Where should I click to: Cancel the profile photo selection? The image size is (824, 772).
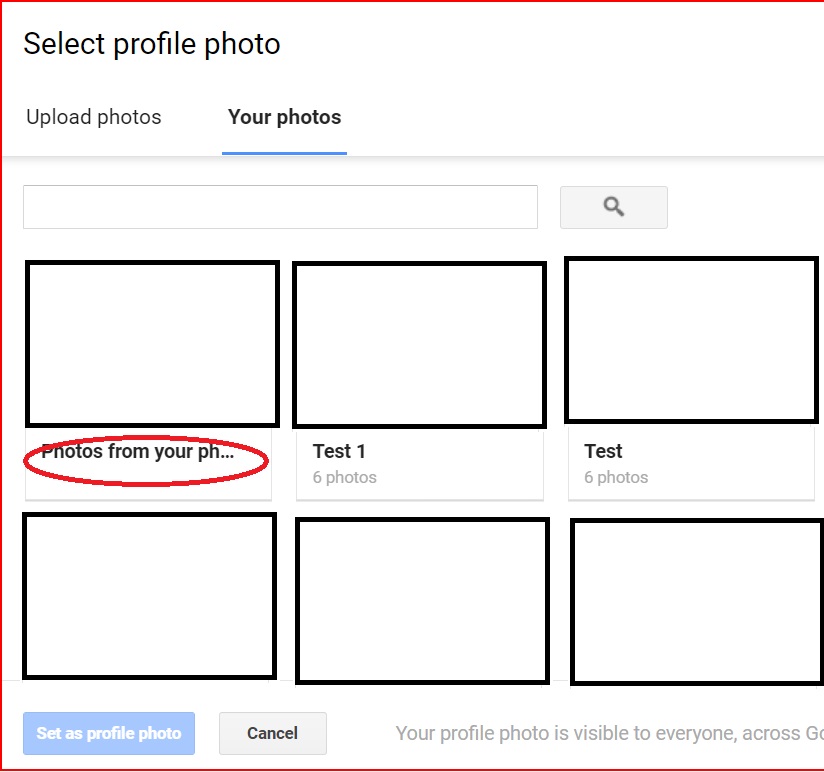272,733
